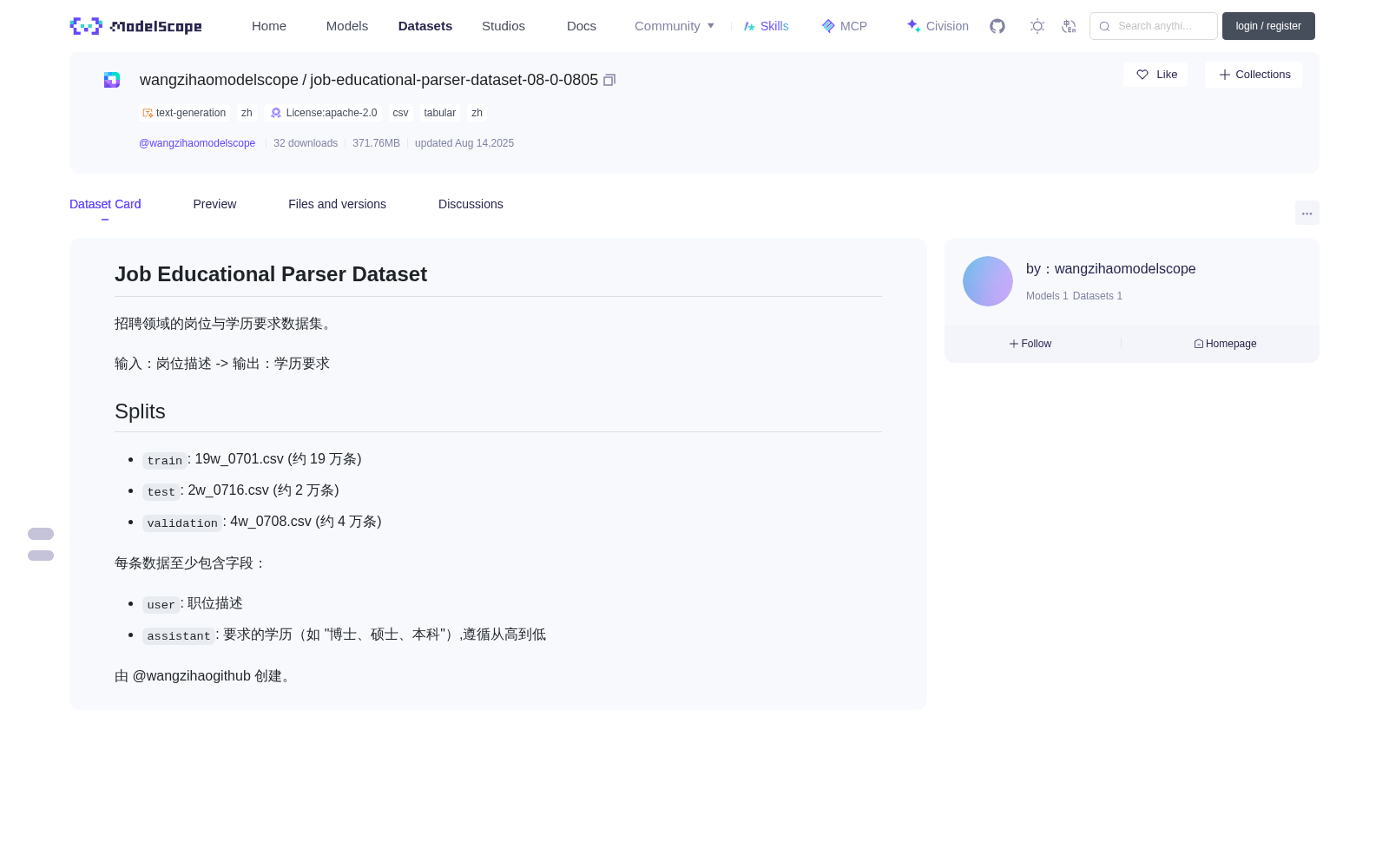Click the search magnifier icon

click(x=1105, y=26)
